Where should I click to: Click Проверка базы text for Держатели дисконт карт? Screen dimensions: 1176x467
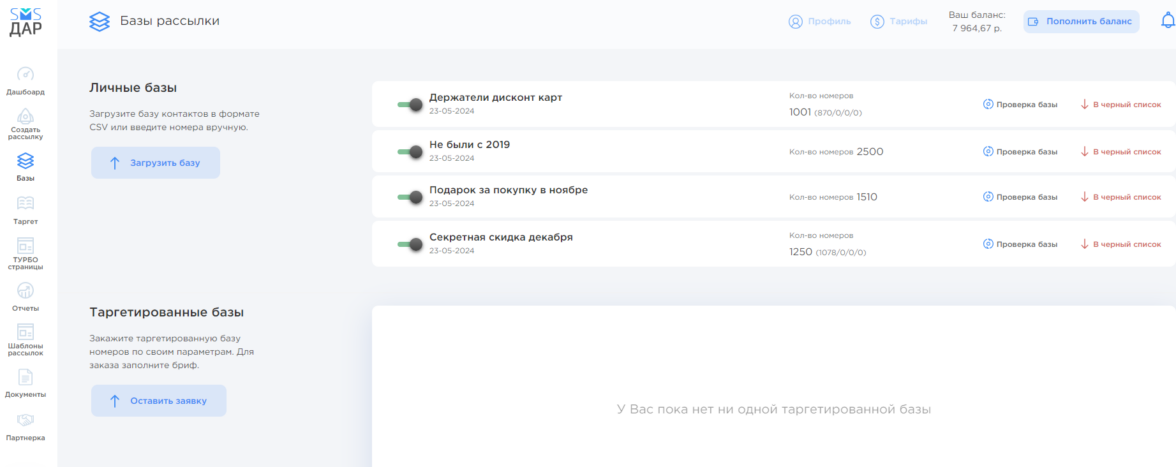tap(1027, 105)
